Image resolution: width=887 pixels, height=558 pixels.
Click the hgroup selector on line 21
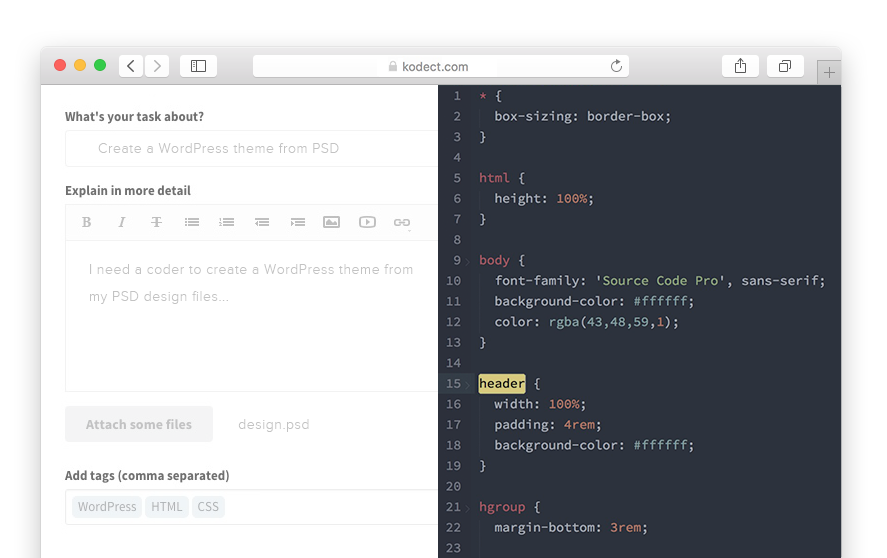[x=502, y=507]
